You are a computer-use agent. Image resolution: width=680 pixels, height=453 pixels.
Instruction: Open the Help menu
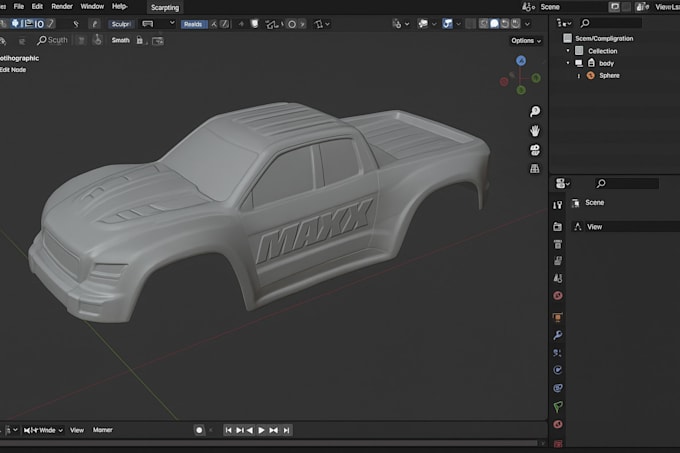point(119,7)
